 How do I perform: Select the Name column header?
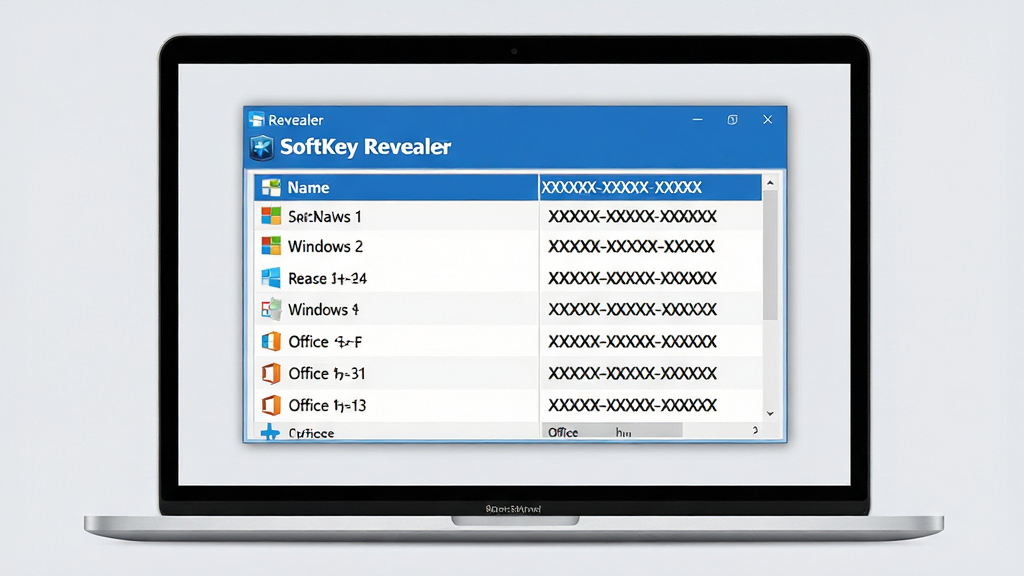[396, 187]
